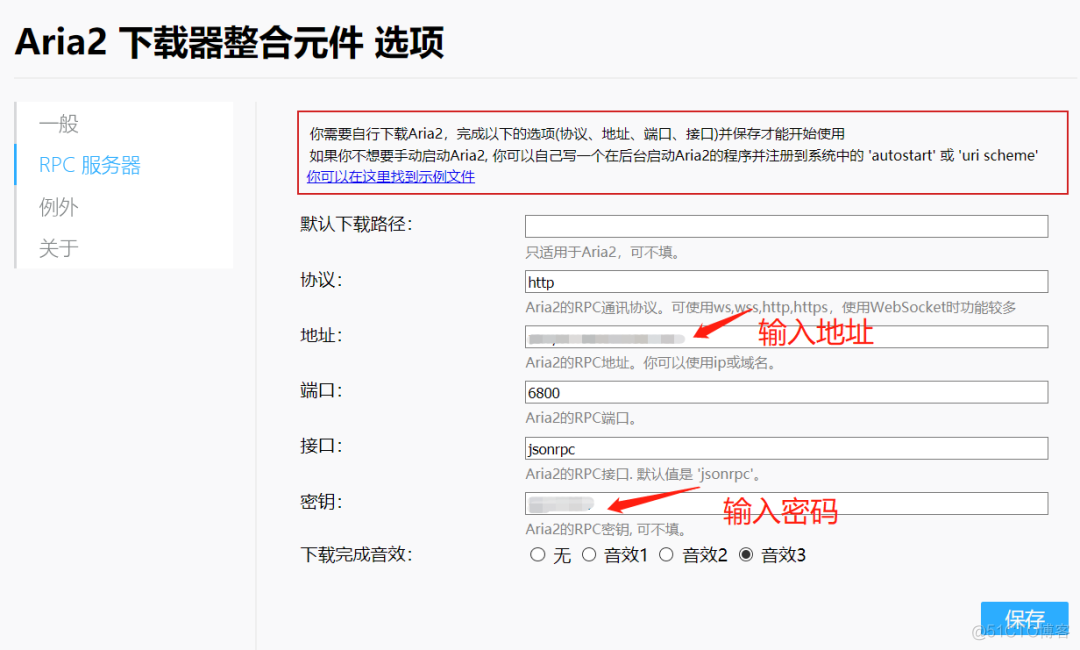1080x650 pixels.
Task: Choose 音效2 as download sound
Action: pos(666,554)
